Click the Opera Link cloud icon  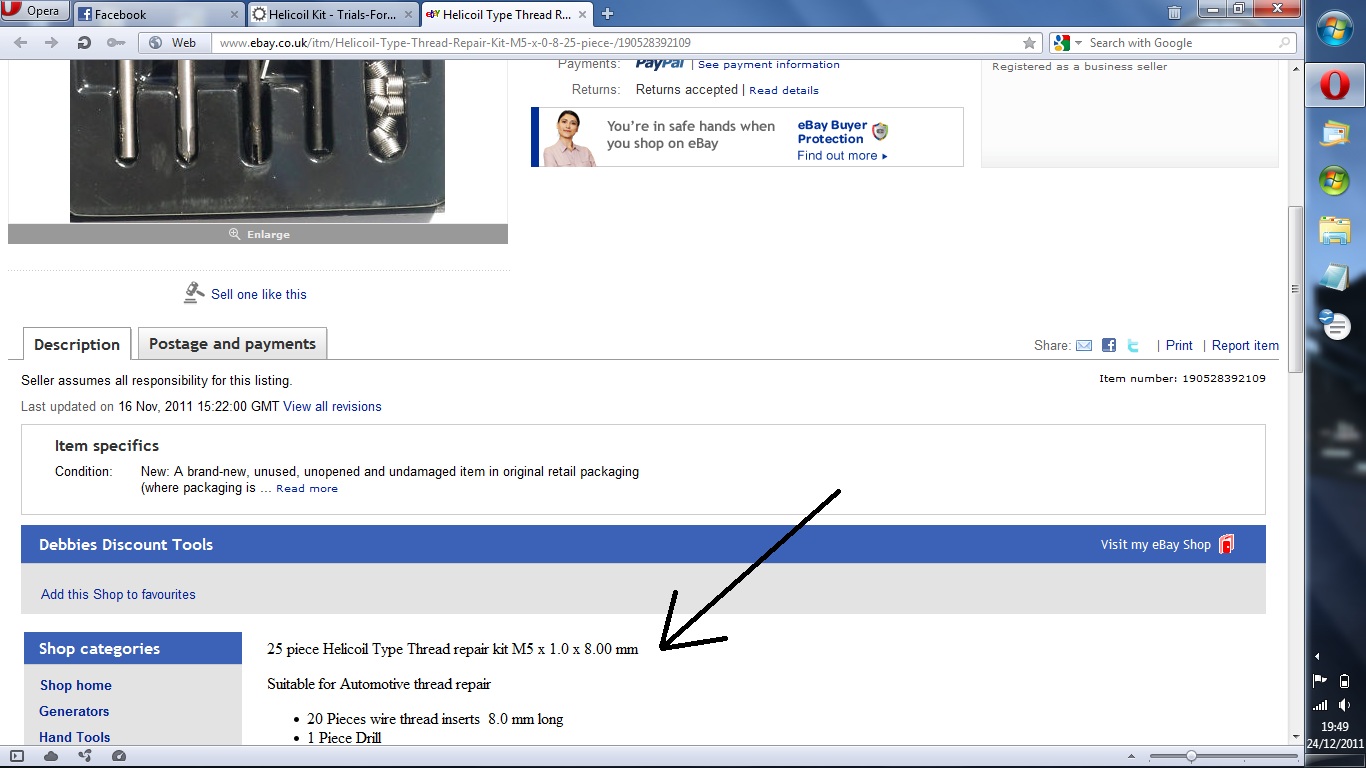(51, 756)
